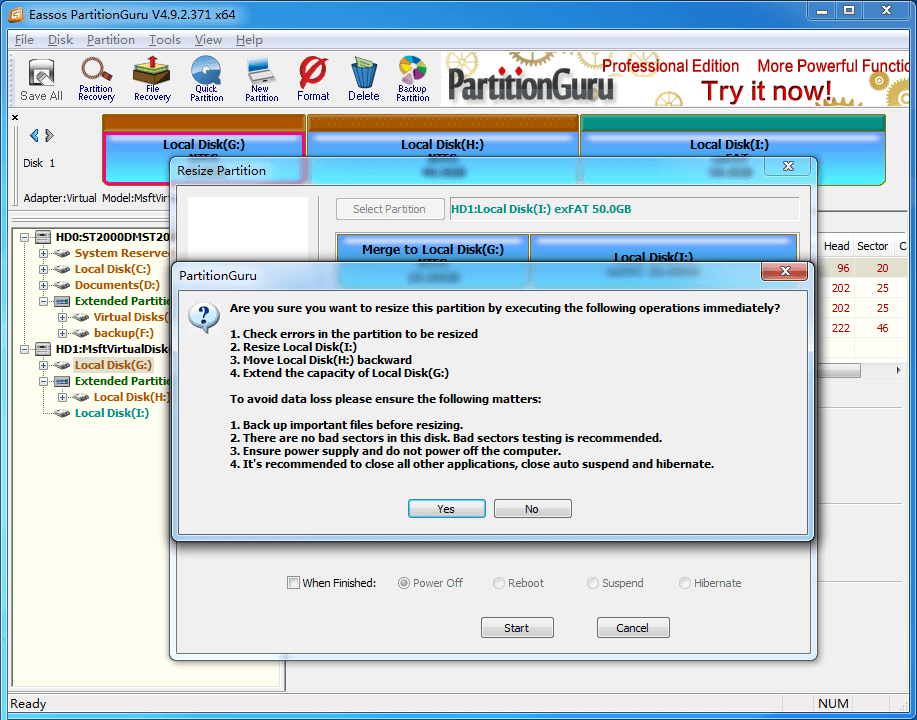This screenshot has height=720, width=917.
Task: Click the partition icon beside Local Disk(I:) in tree
Action: click(x=62, y=413)
